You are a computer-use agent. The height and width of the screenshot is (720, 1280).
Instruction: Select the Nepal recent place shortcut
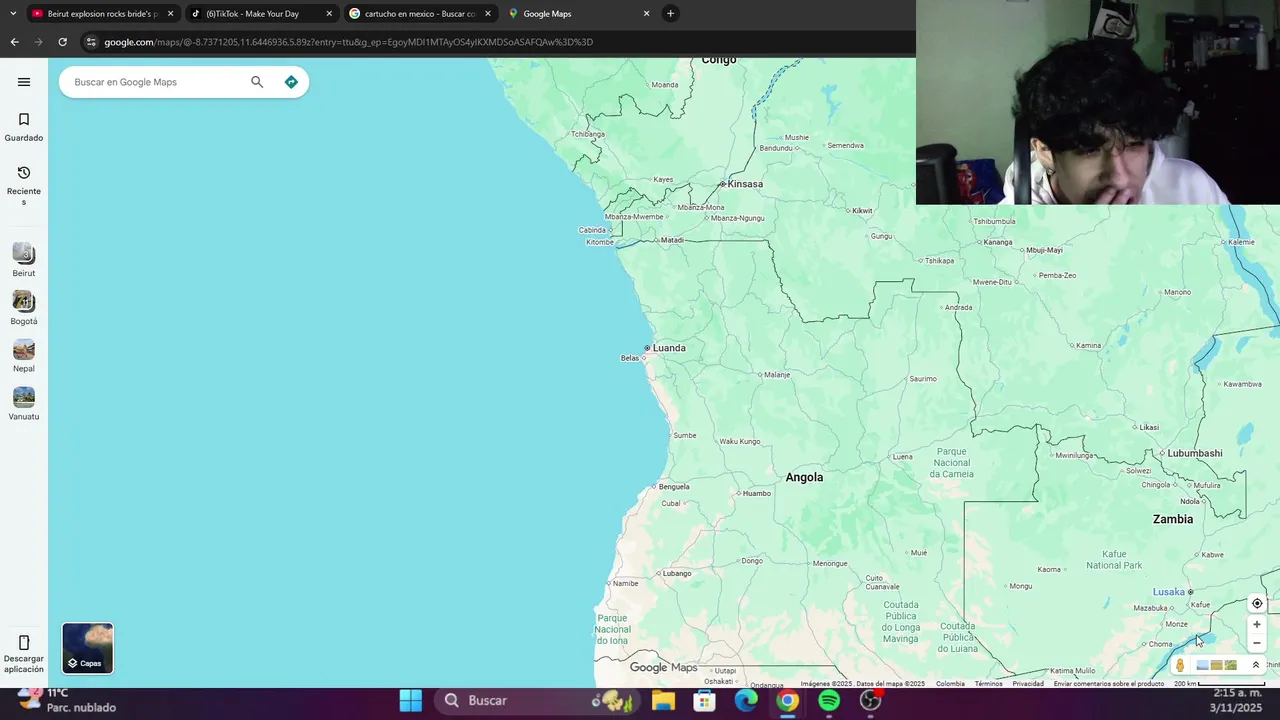pyautogui.click(x=24, y=356)
